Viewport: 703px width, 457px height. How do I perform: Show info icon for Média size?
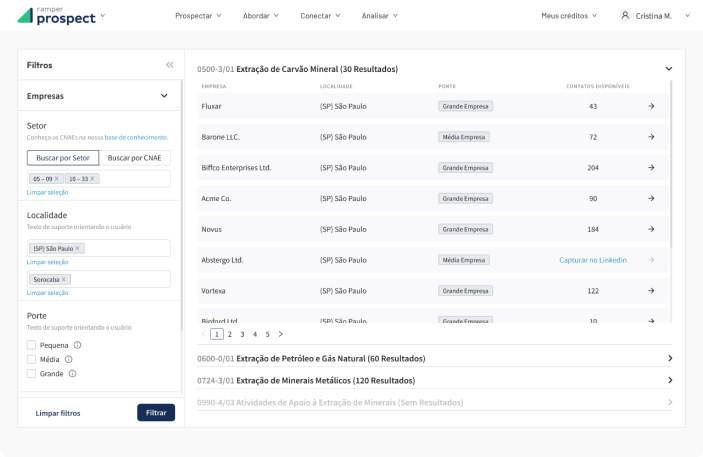coord(69,359)
